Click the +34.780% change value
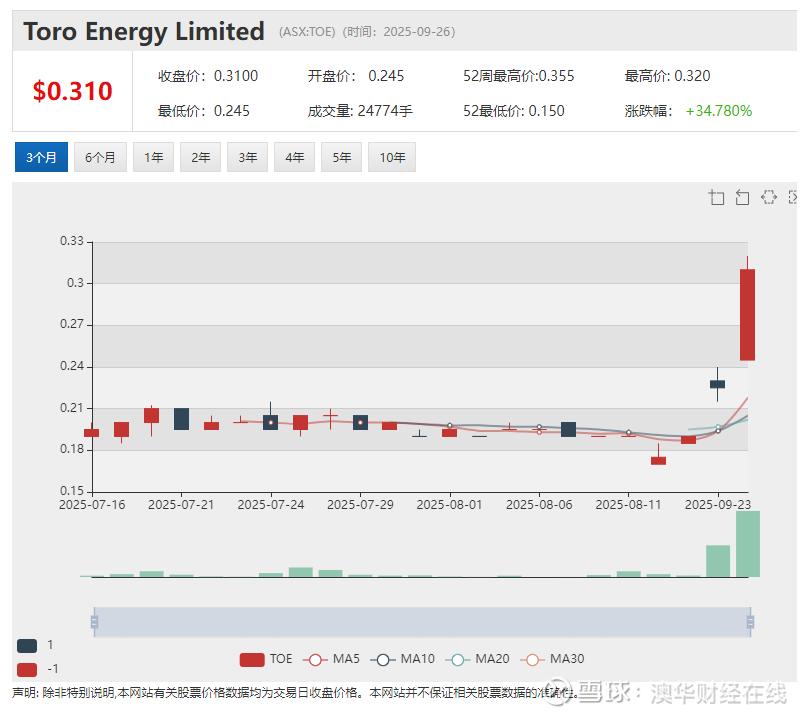 coord(718,111)
